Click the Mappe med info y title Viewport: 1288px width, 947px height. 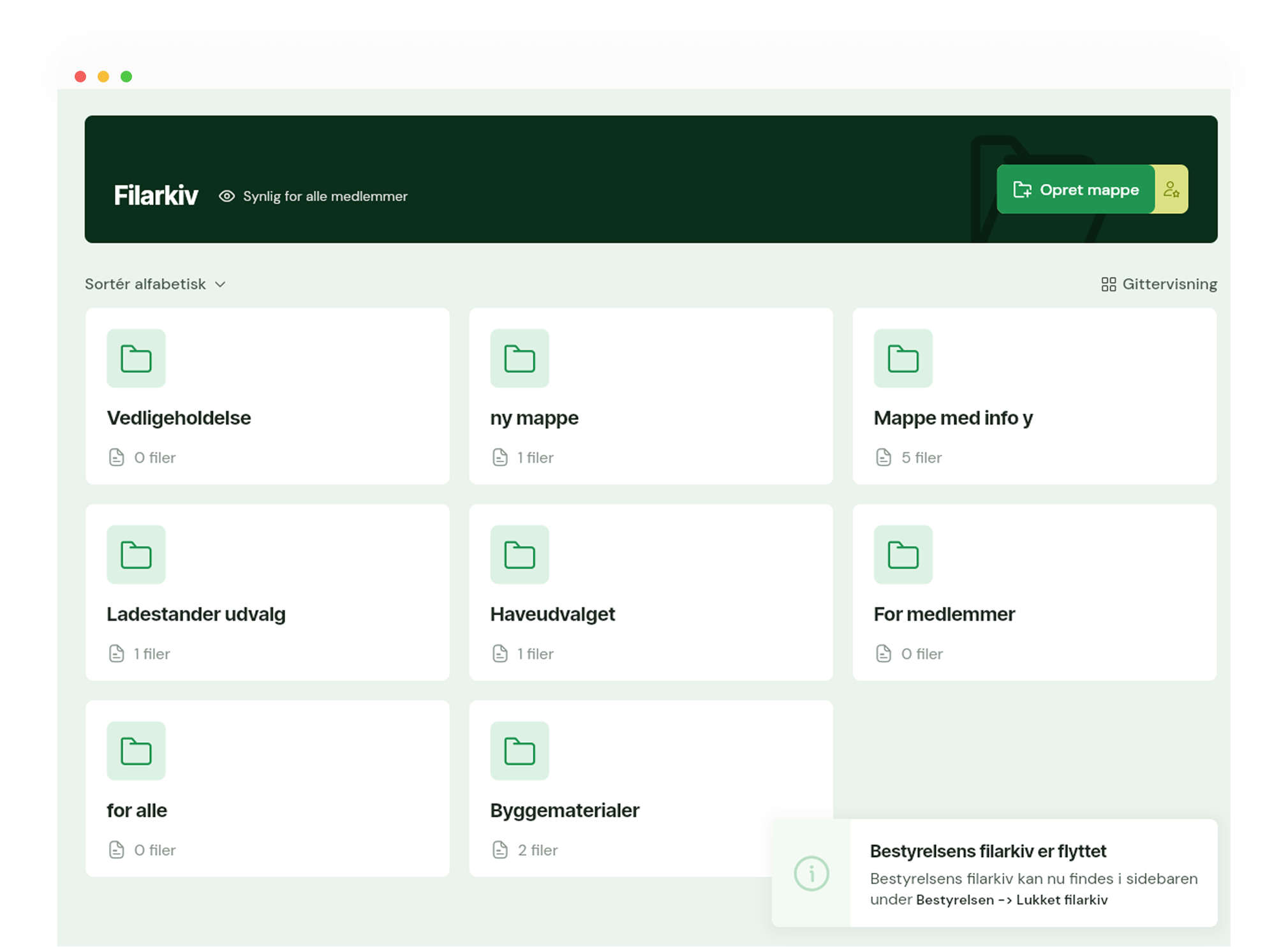(953, 418)
